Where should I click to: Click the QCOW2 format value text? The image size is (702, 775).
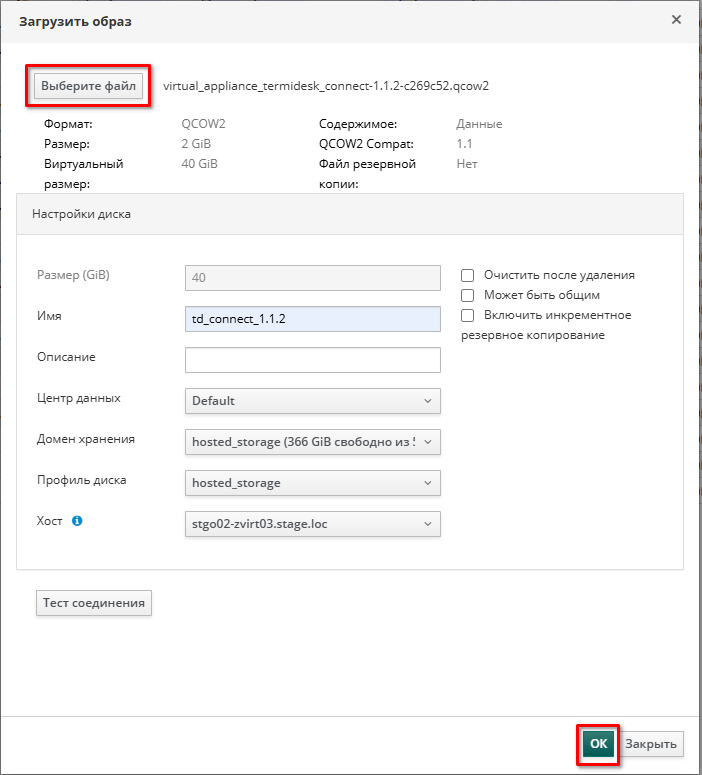pyautogui.click(x=202, y=124)
